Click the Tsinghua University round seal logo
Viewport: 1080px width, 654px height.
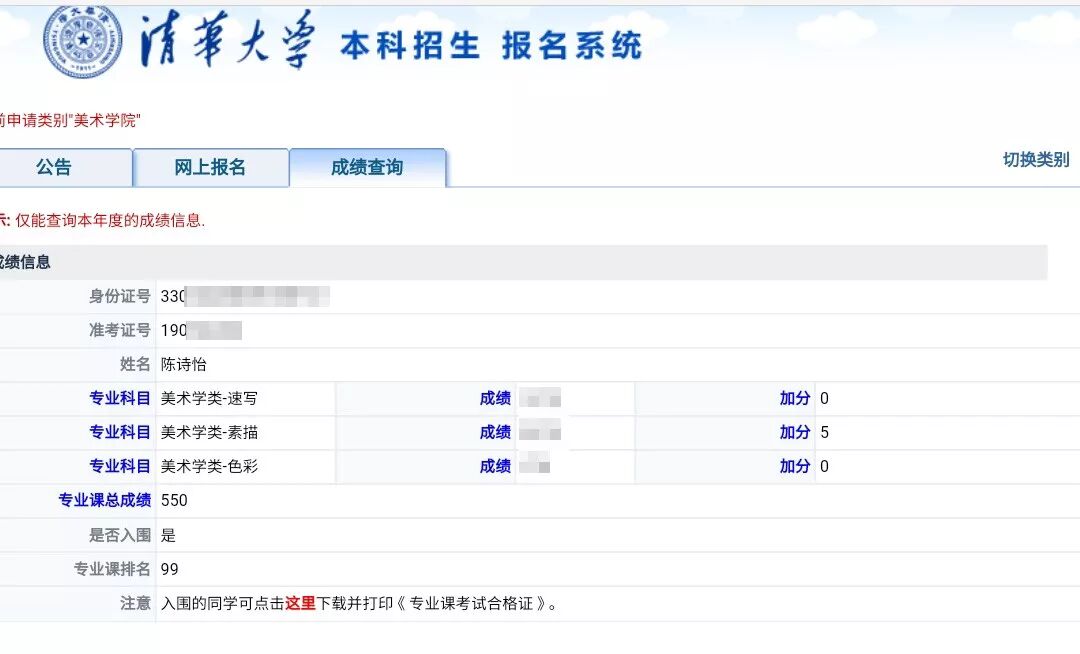83,40
